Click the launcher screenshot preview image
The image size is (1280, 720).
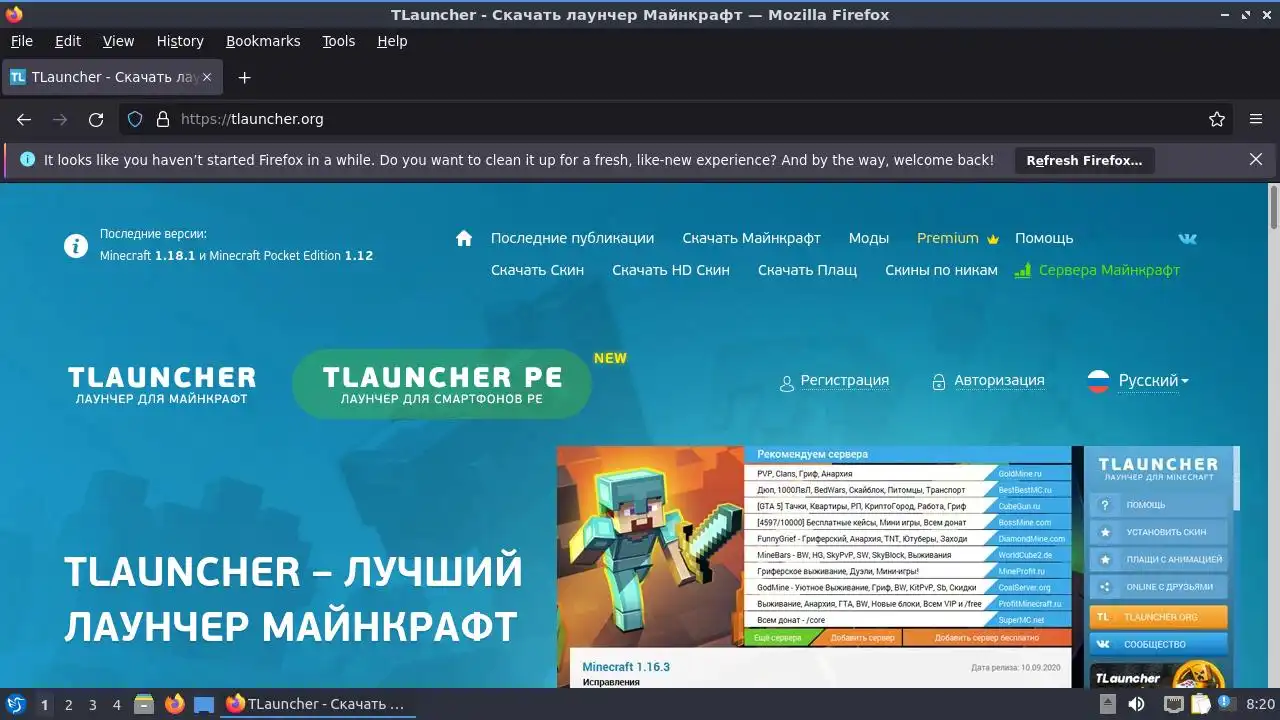(x=898, y=567)
